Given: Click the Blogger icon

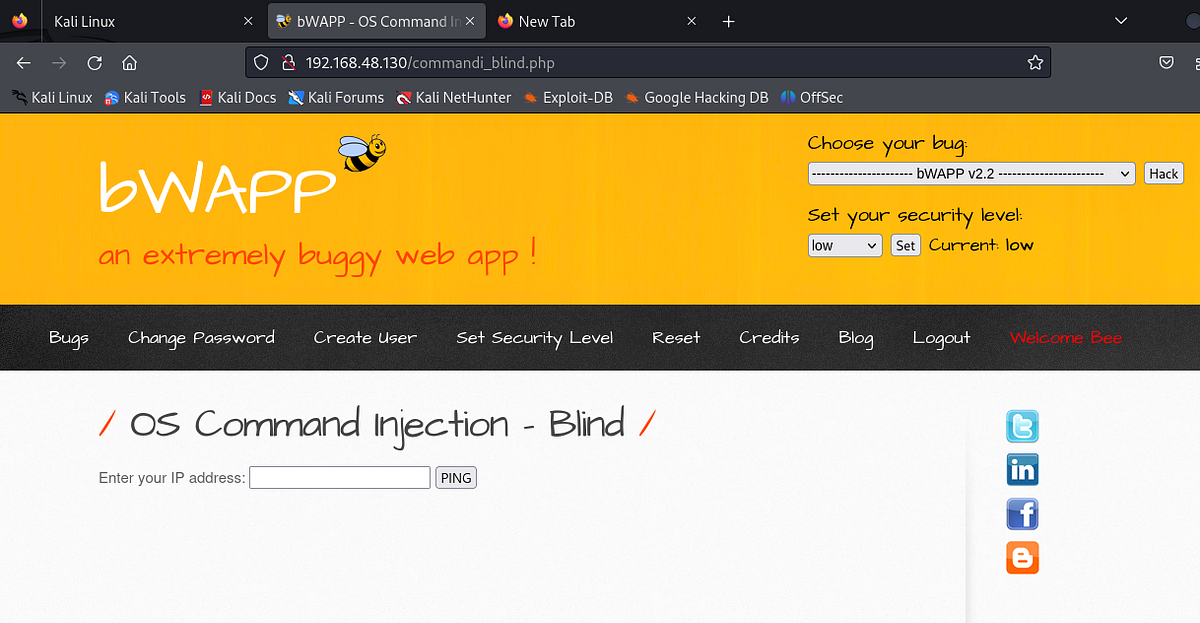Looking at the screenshot, I should coord(1022,558).
